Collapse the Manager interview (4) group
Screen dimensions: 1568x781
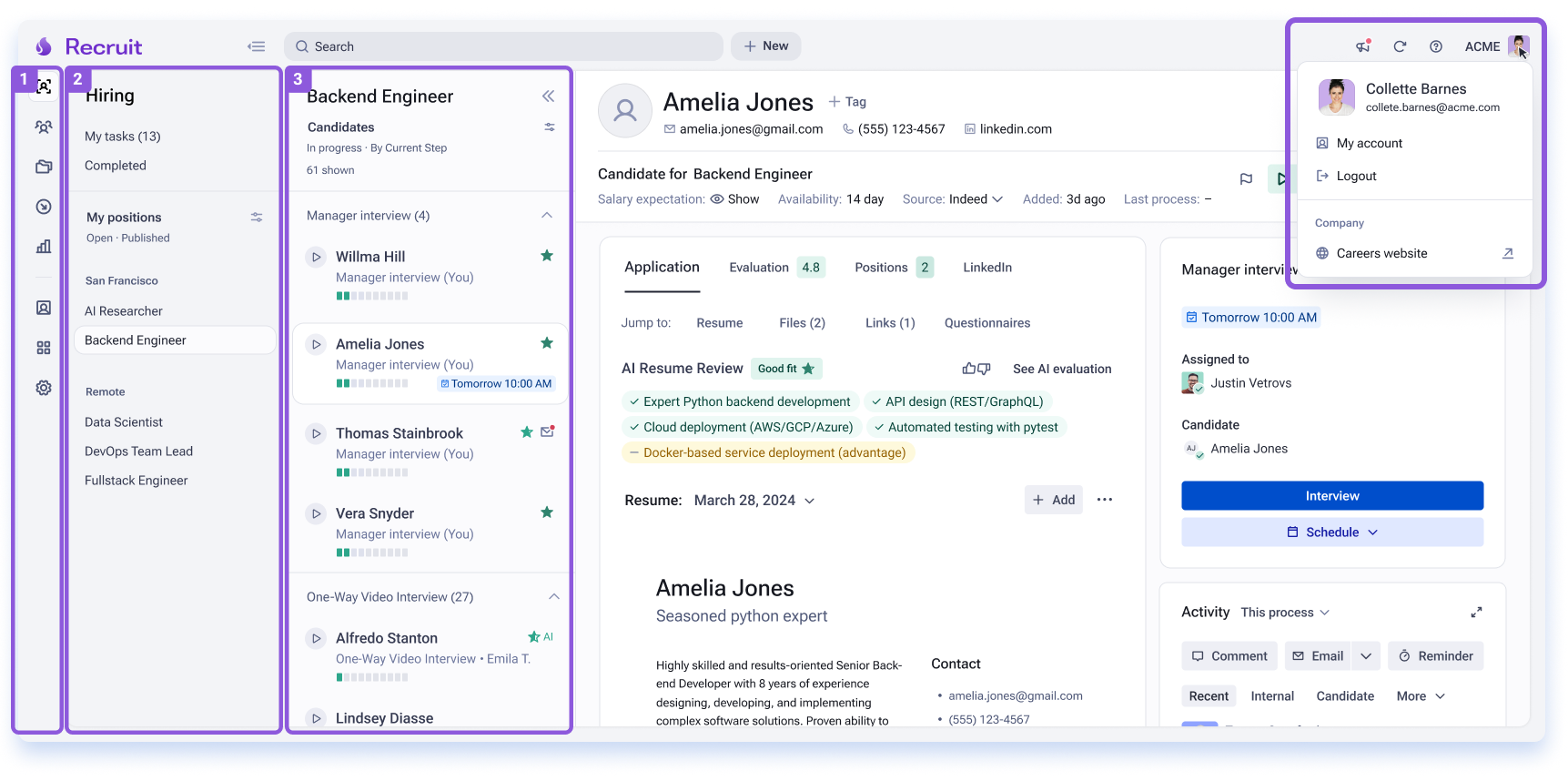[547, 216]
